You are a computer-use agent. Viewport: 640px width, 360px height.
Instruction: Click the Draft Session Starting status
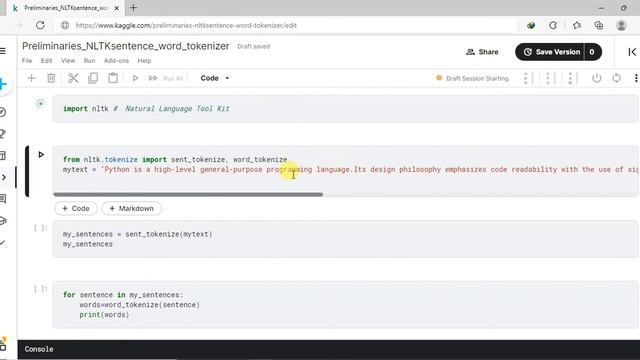(472, 78)
